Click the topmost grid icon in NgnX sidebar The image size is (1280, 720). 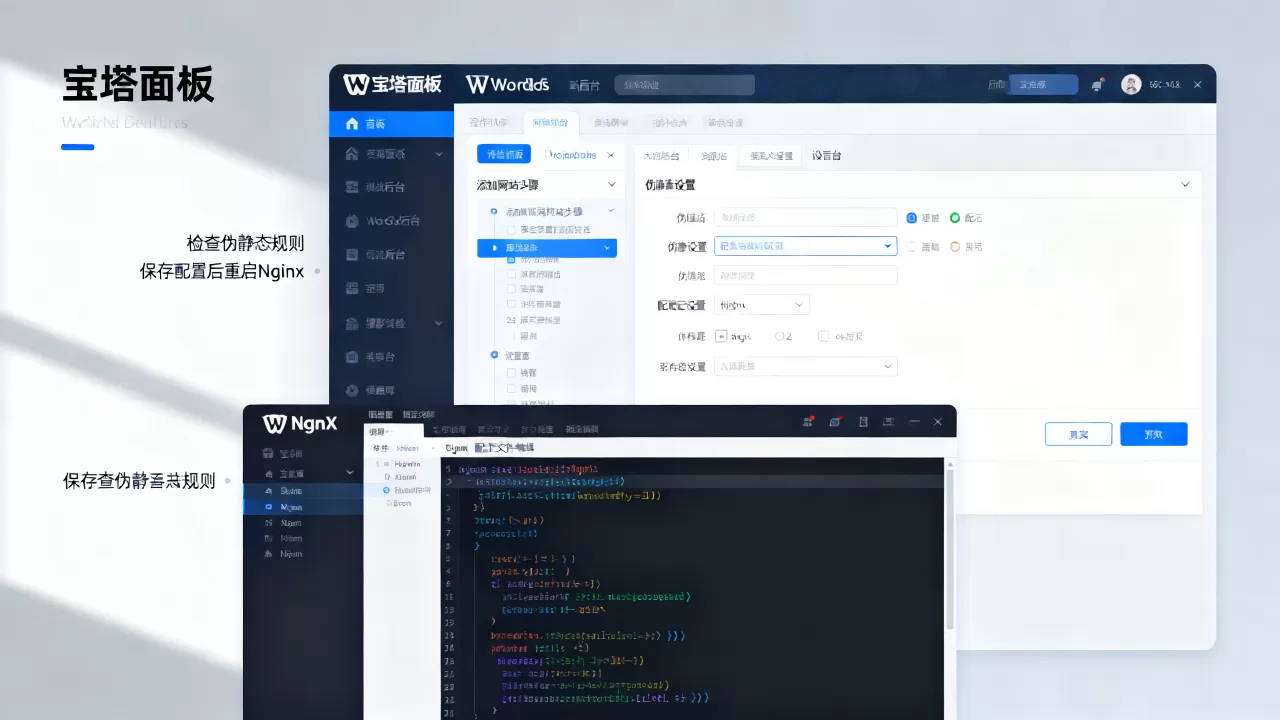(268, 454)
